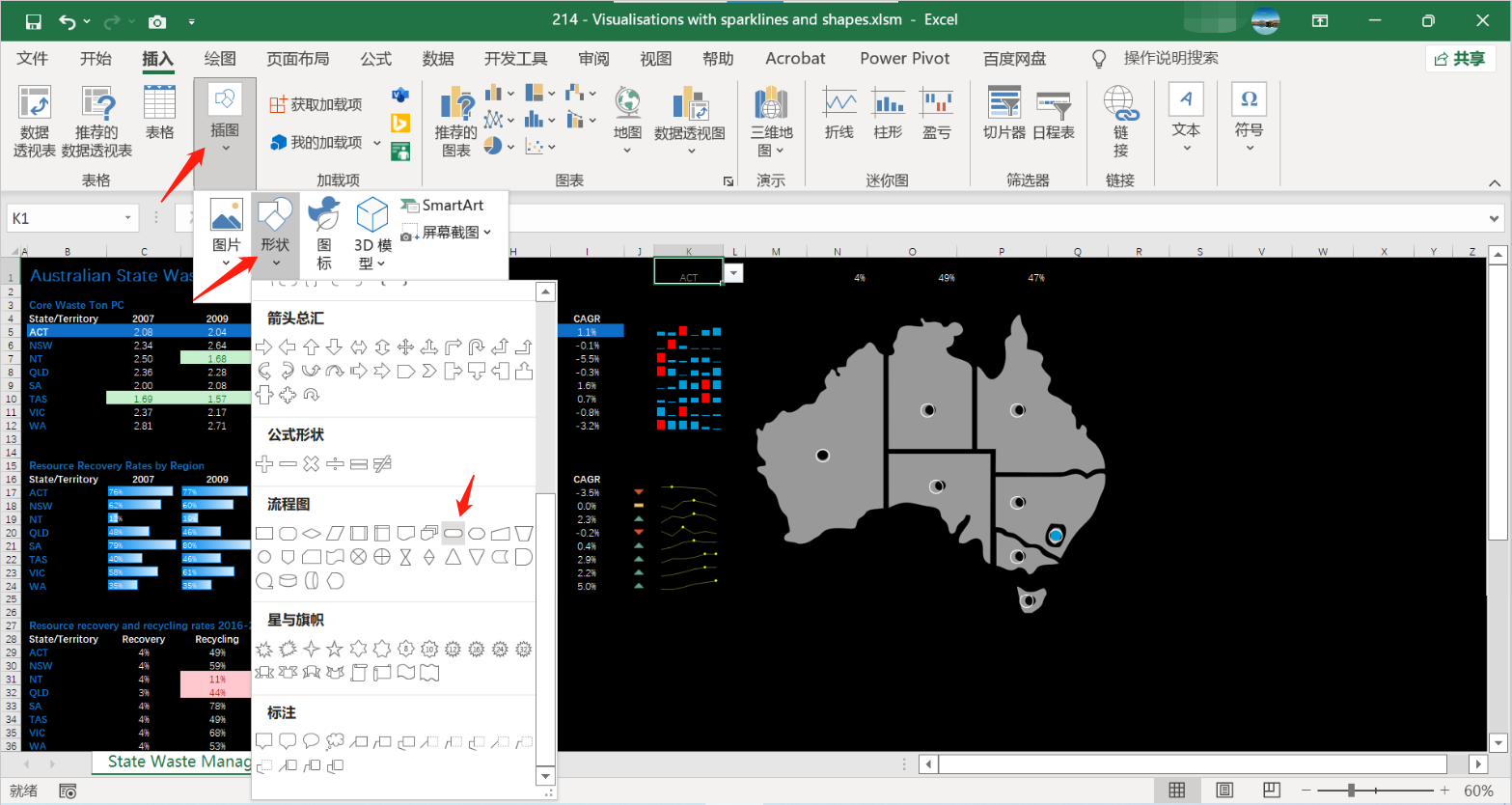Insert a Timeline (日程表)
Image resolution: width=1512 pixels, height=805 pixels.
pyautogui.click(x=1054, y=114)
